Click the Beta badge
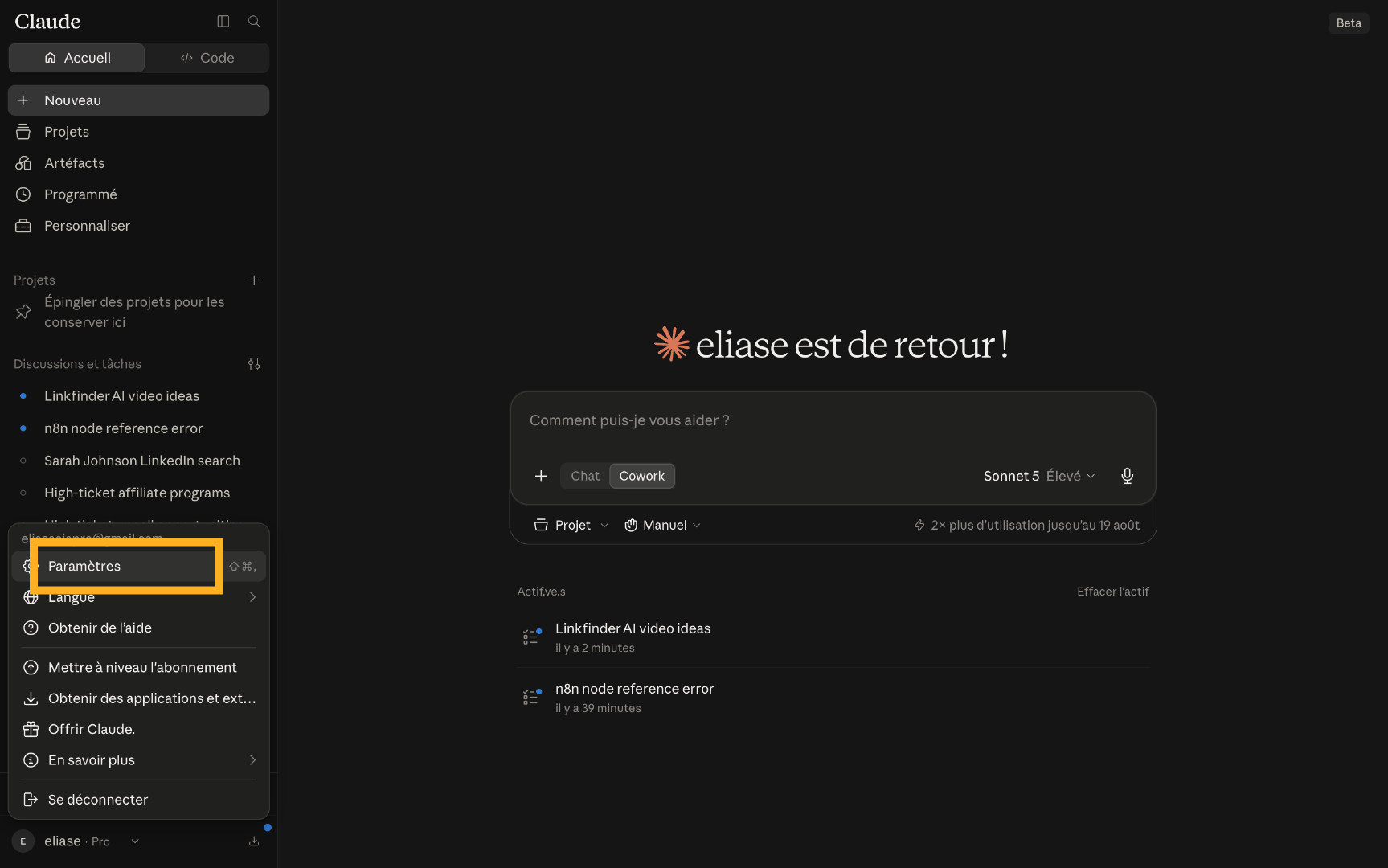This screenshot has height=868, width=1388. (1349, 23)
